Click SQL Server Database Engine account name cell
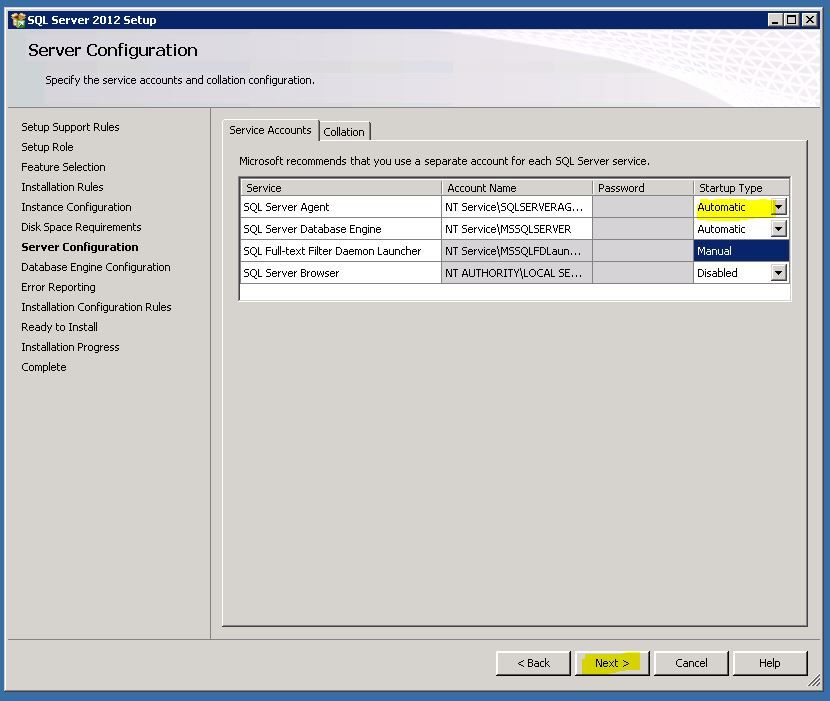 tap(517, 229)
